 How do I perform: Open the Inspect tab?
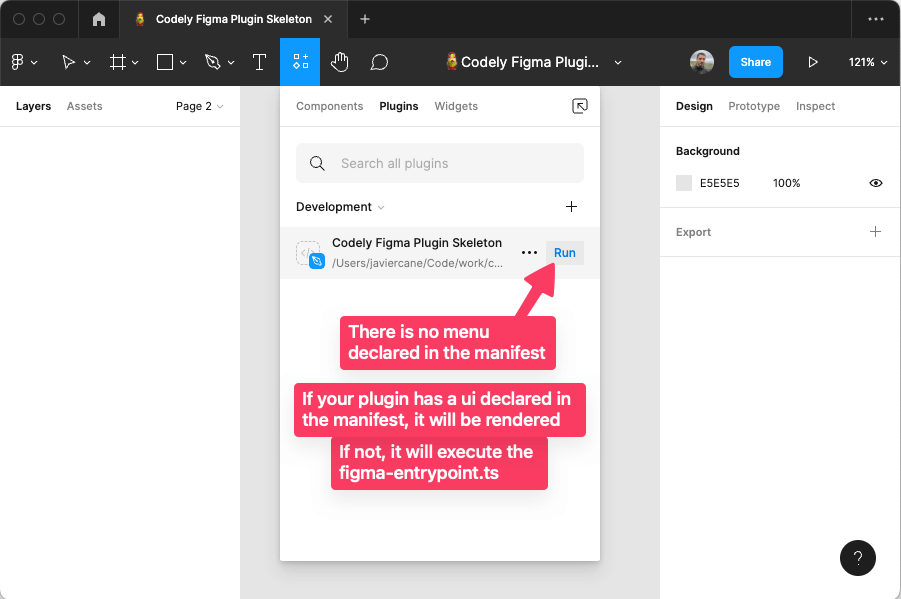pos(815,106)
